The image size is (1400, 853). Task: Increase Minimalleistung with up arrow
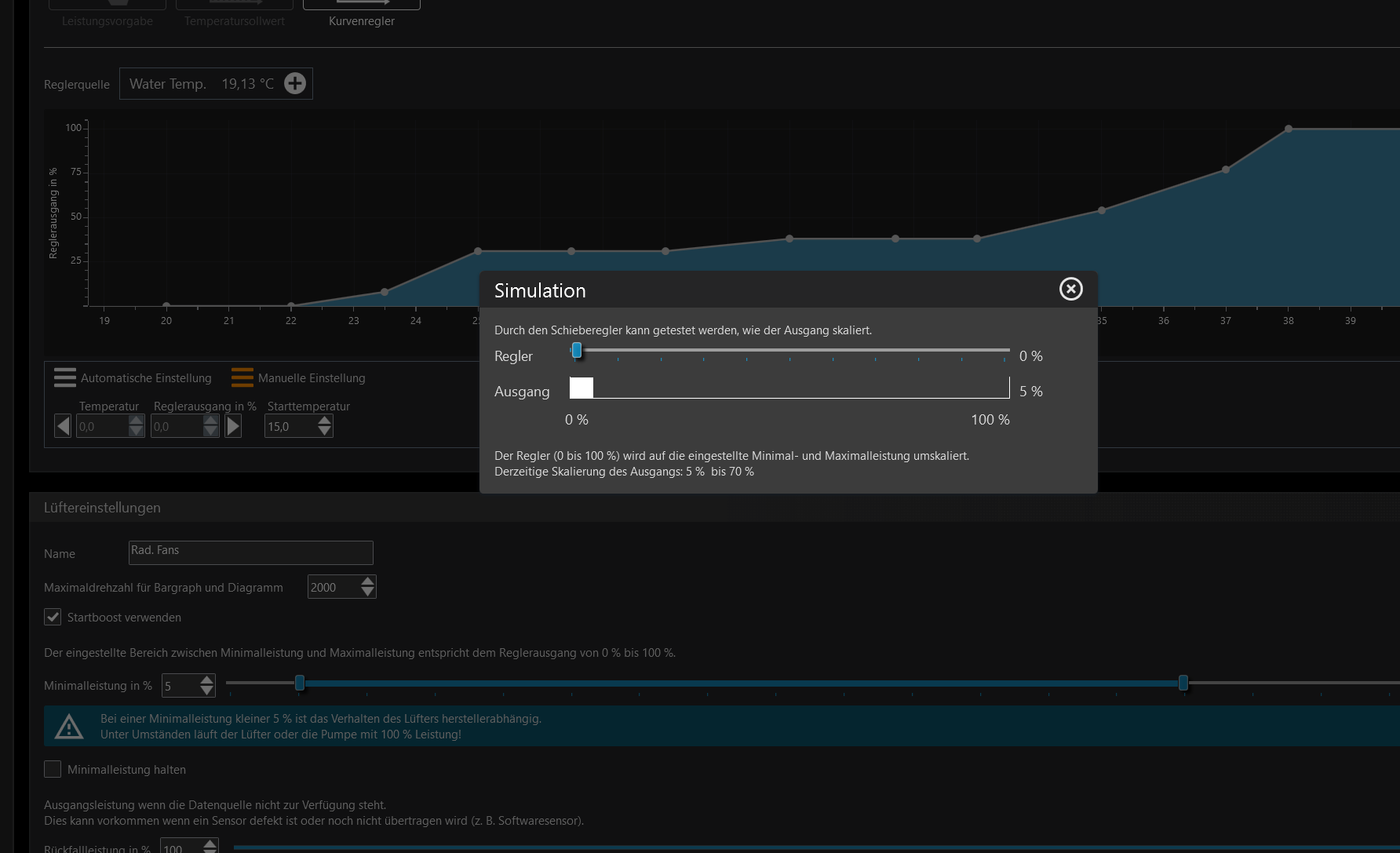tap(206, 680)
